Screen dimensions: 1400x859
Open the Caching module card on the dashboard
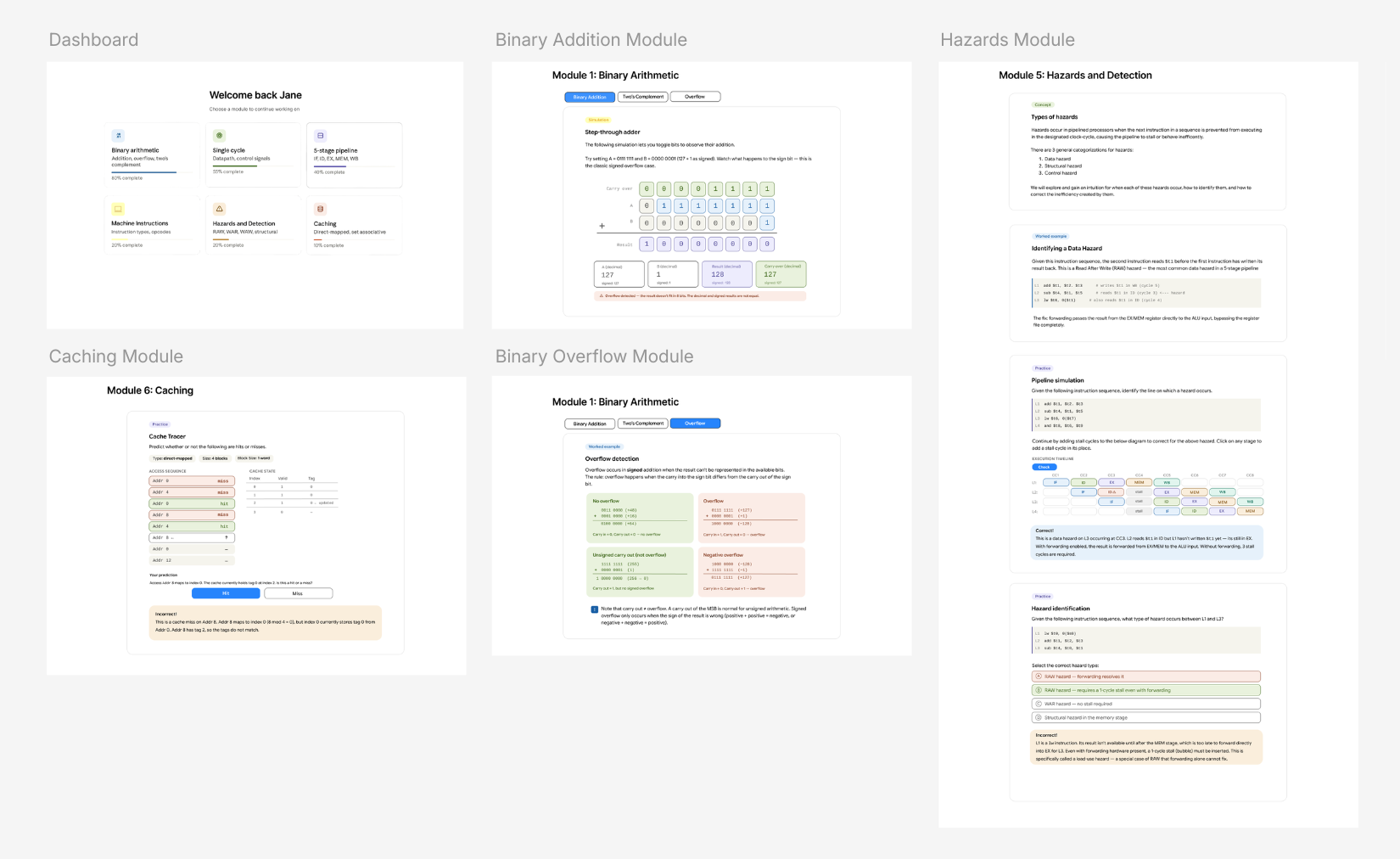point(354,225)
